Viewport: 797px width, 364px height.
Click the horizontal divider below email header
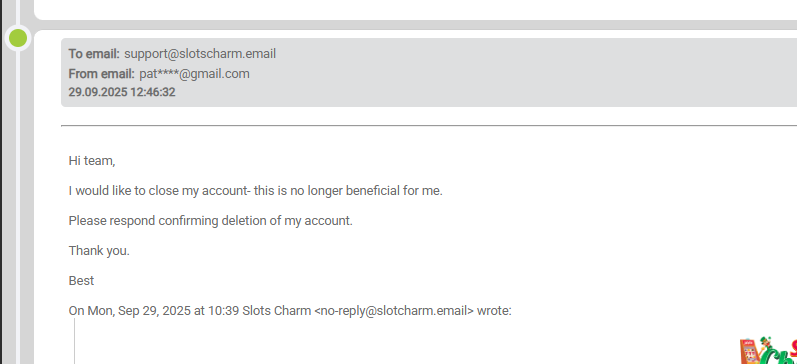(x=429, y=125)
